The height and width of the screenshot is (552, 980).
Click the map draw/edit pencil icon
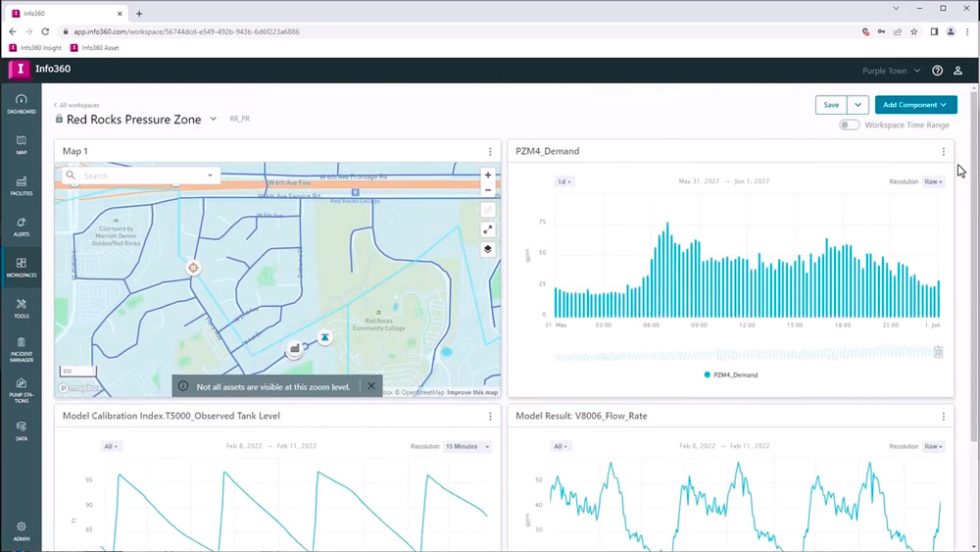click(488, 210)
